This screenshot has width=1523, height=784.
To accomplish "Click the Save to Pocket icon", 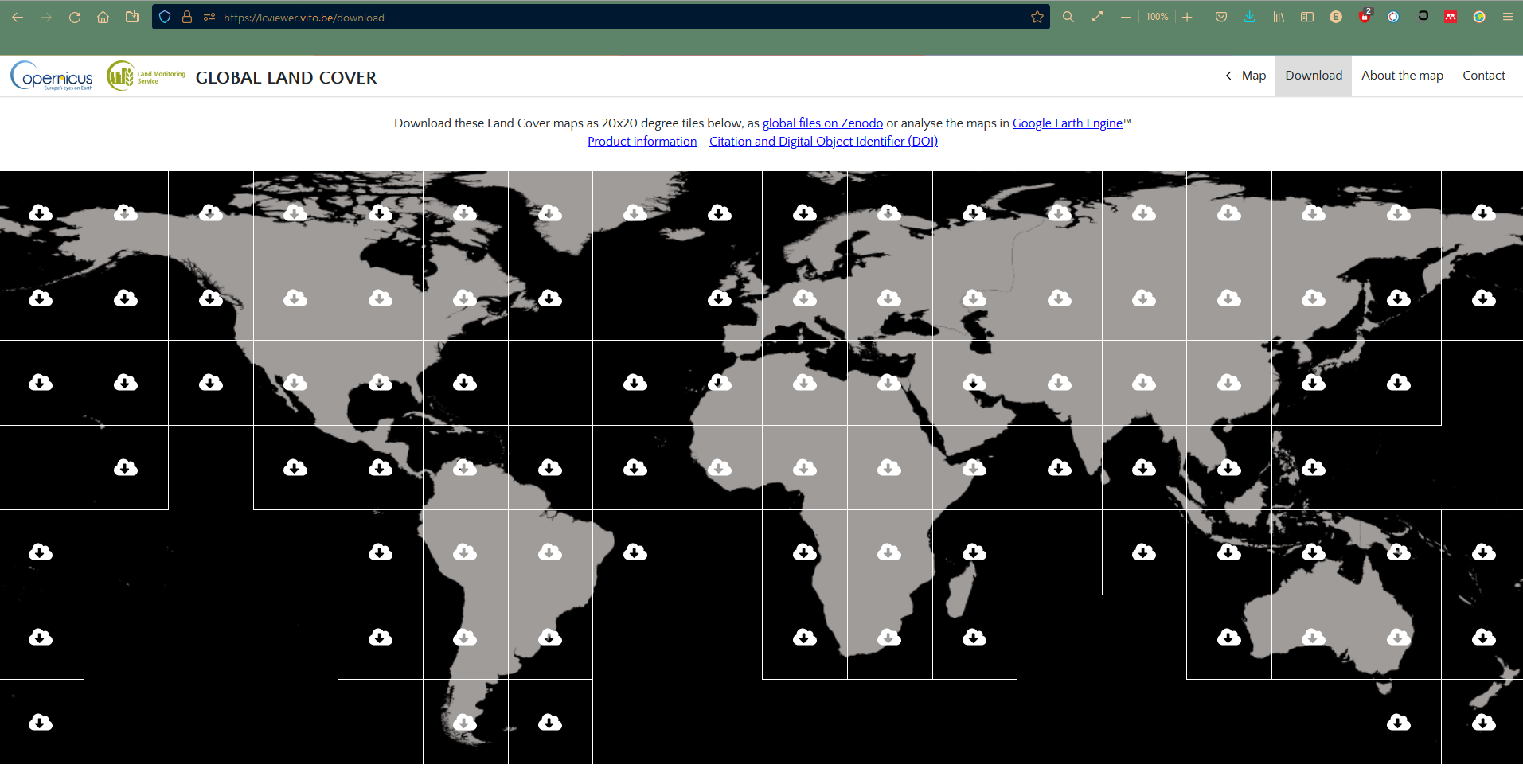I will click(1220, 17).
